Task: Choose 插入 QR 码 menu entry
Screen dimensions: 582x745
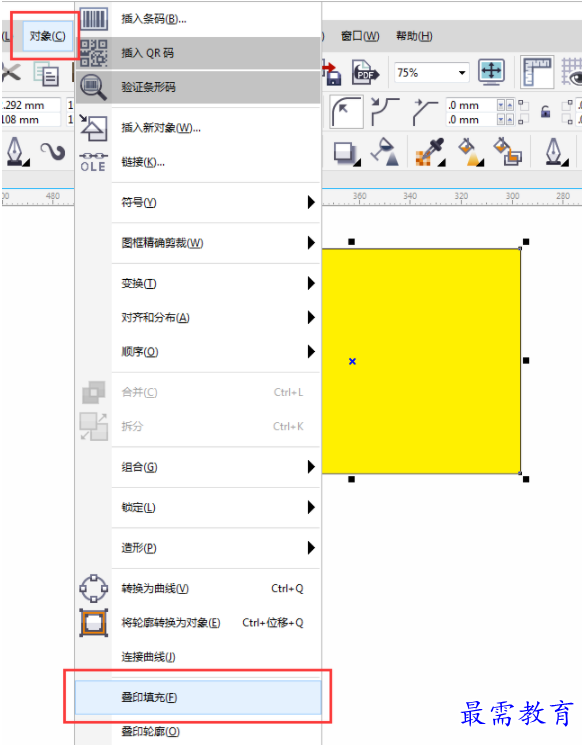Action: point(198,53)
